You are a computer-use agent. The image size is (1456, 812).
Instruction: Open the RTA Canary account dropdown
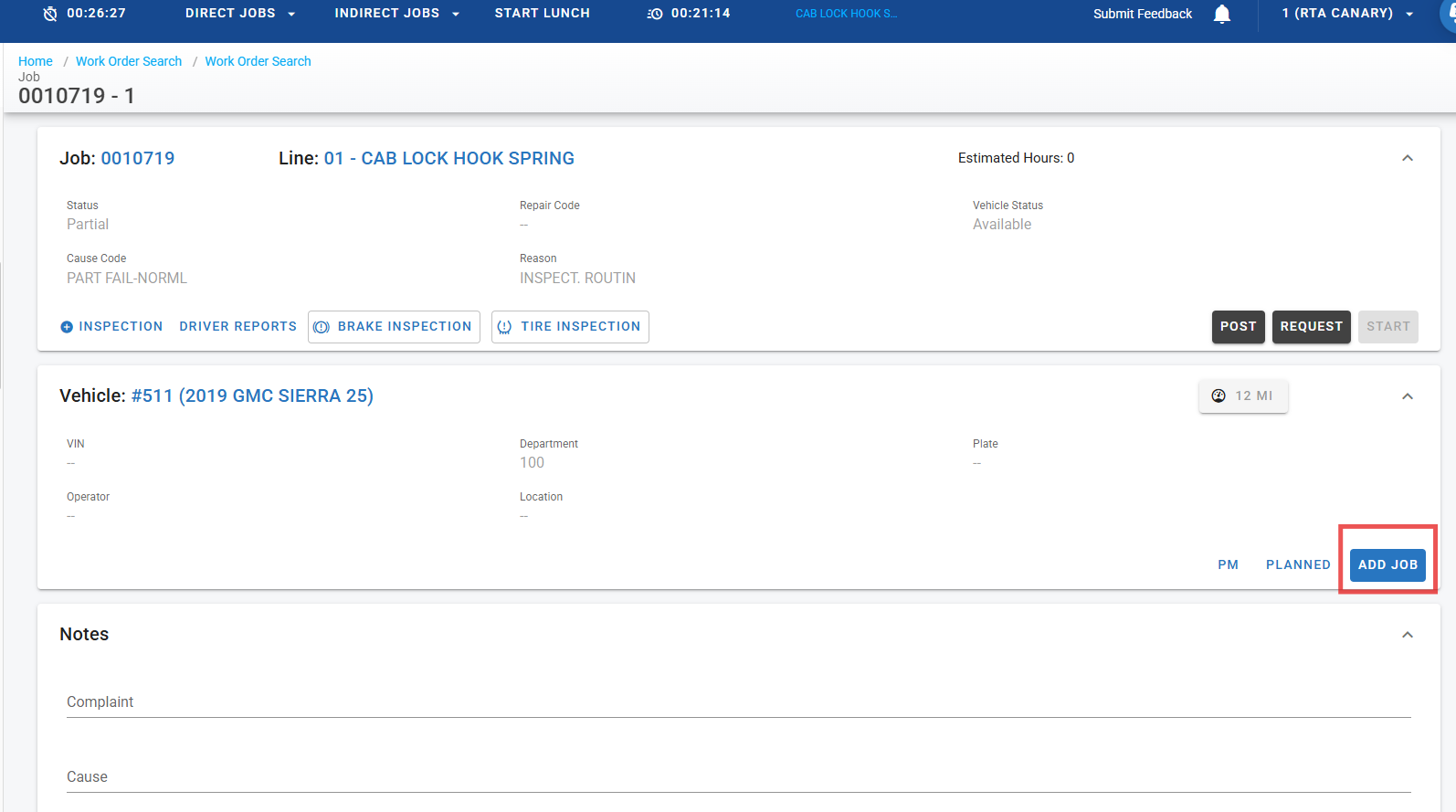point(1347,14)
